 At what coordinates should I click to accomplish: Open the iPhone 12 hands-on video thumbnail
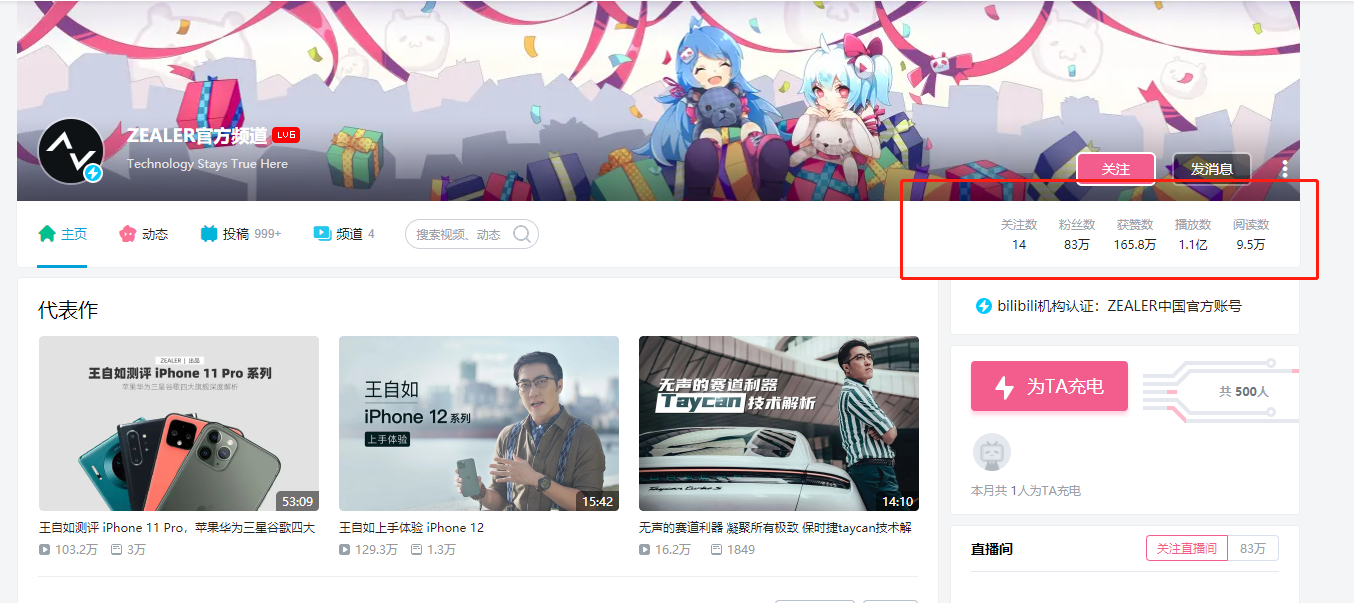(x=479, y=423)
